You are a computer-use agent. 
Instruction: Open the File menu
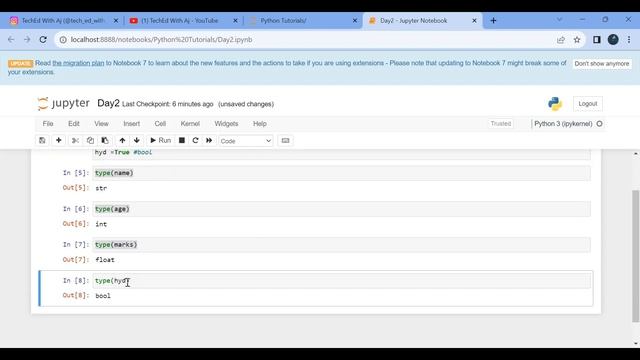[48, 124]
